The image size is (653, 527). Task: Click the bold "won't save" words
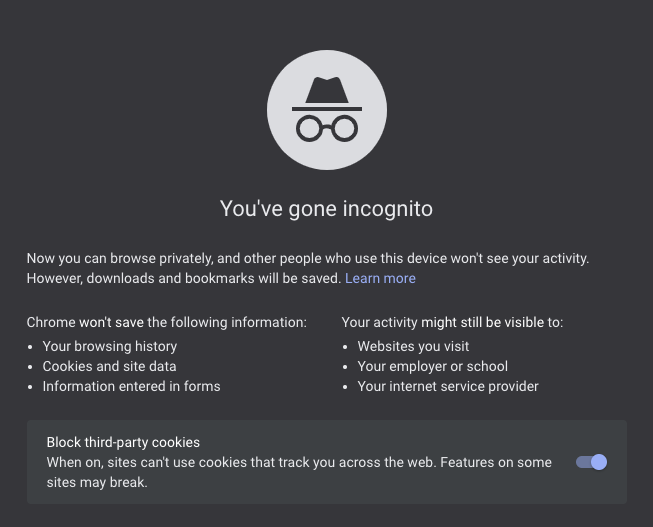pos(112,322)
